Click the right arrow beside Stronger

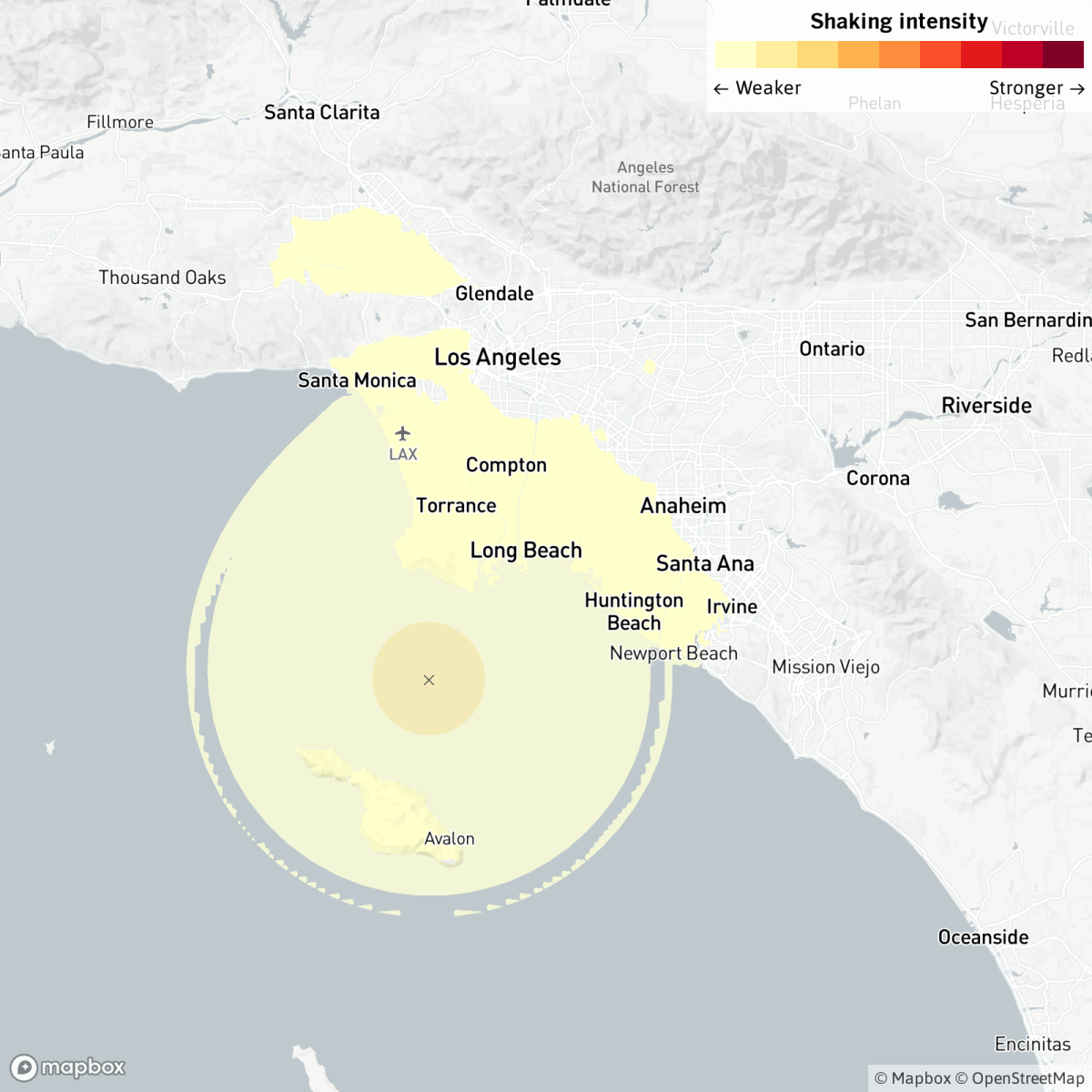1077,88
